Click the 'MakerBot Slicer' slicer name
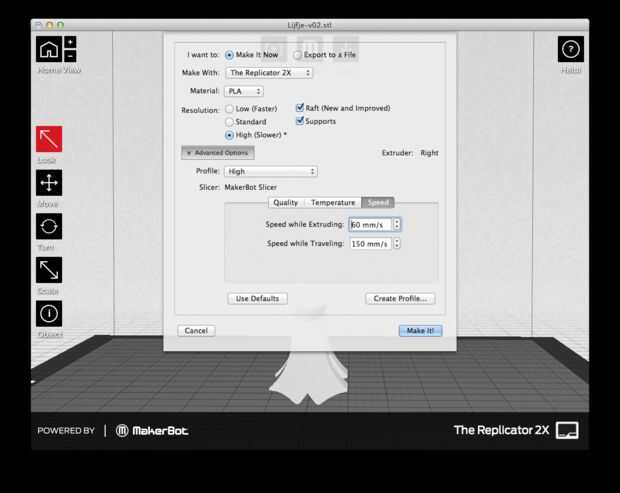Screen dimensions: 620x493 [x=251, y=187]
